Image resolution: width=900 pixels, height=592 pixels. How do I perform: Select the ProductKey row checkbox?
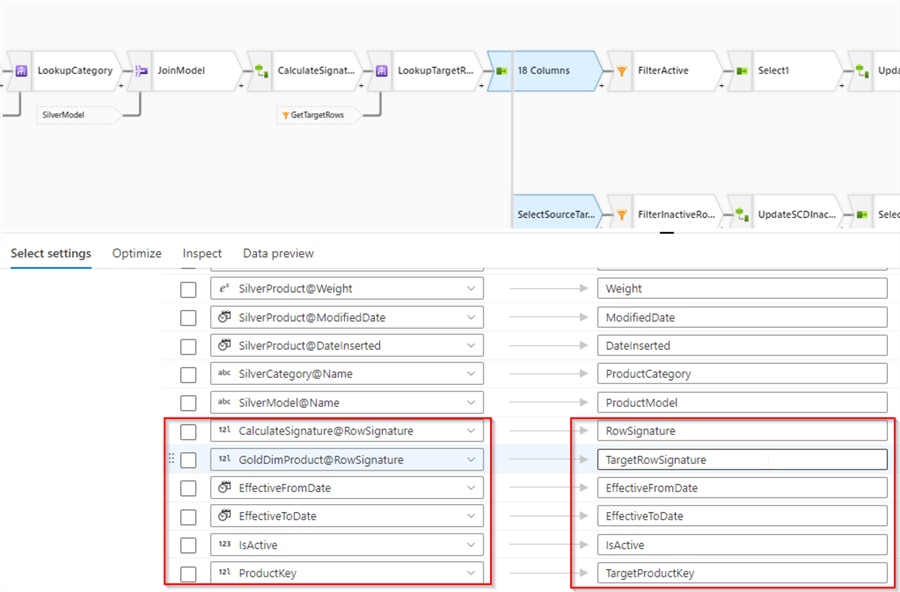pyautogui.click(x=188, y=574)
